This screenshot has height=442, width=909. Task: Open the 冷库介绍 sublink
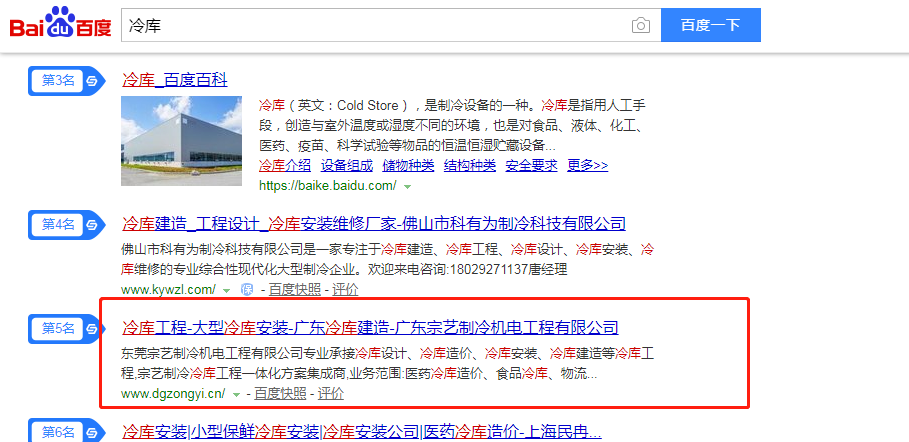pyautogui.click(x=285, y=165)
